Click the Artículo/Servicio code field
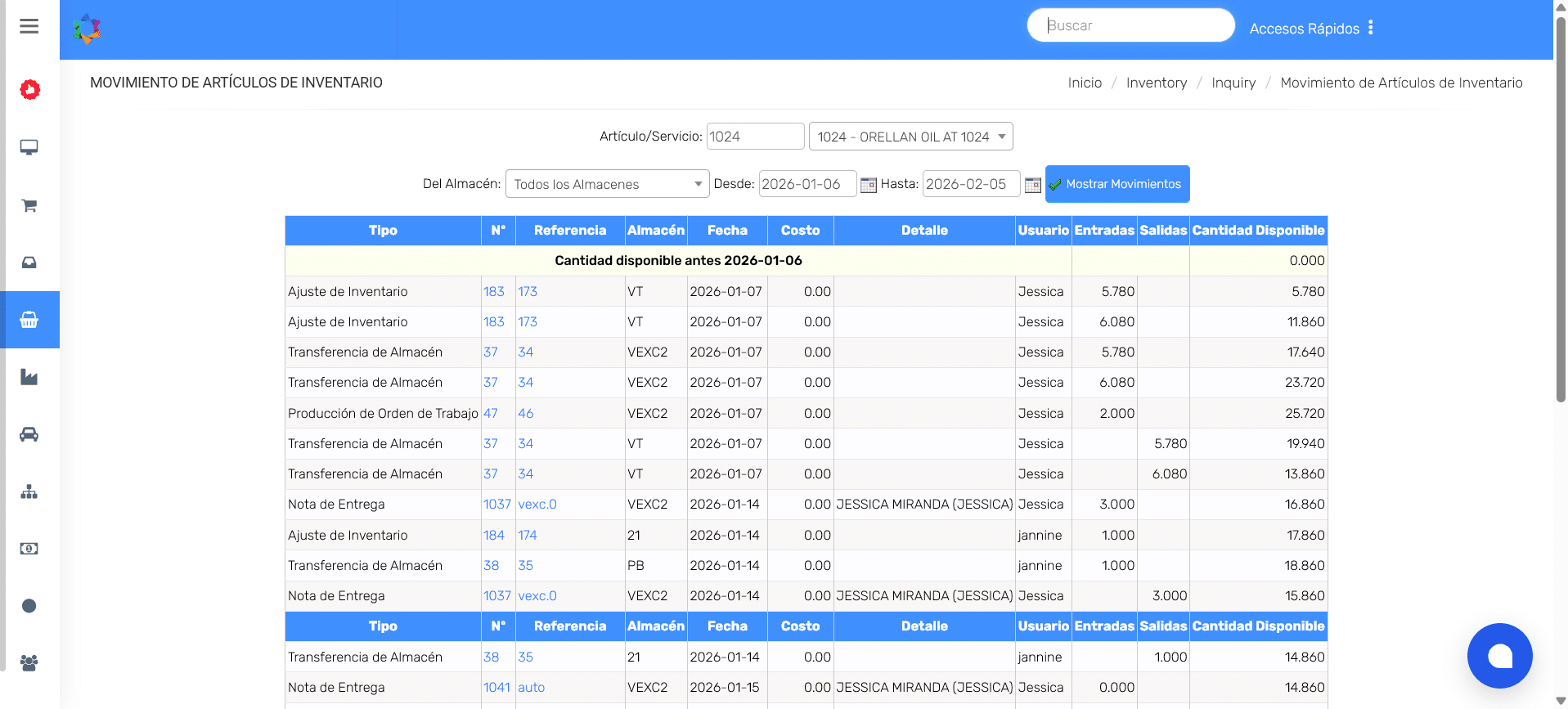The width and height of the screenshot is (1568, 709). (755, 137)
